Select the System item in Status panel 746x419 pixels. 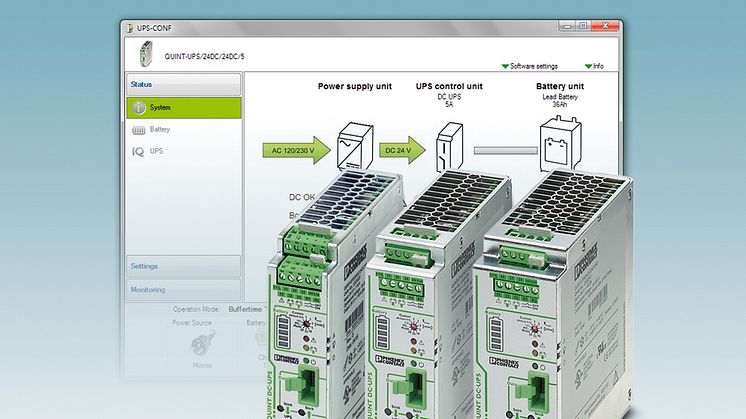pos(184,108)
